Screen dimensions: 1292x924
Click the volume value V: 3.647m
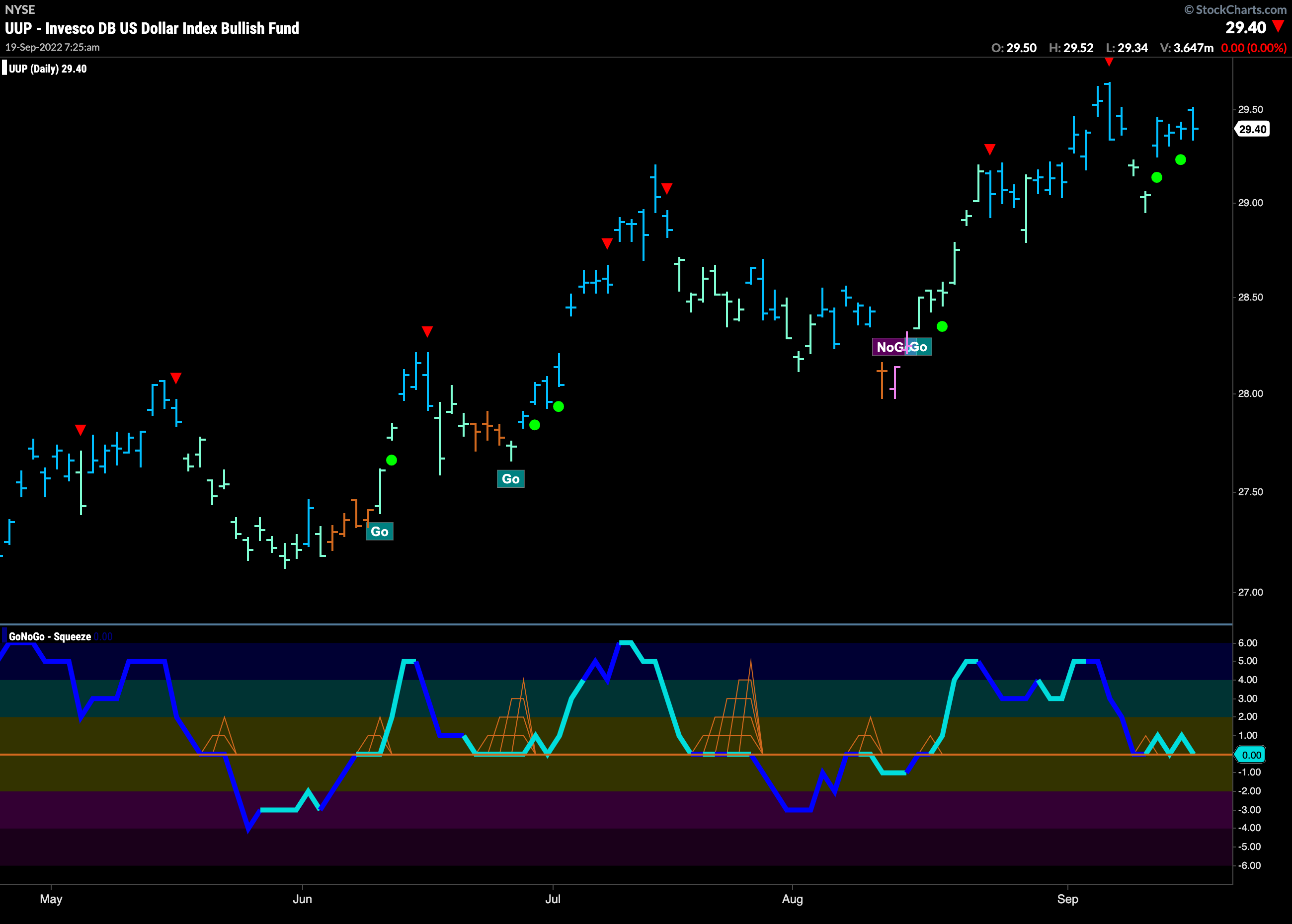[1187, 48]
